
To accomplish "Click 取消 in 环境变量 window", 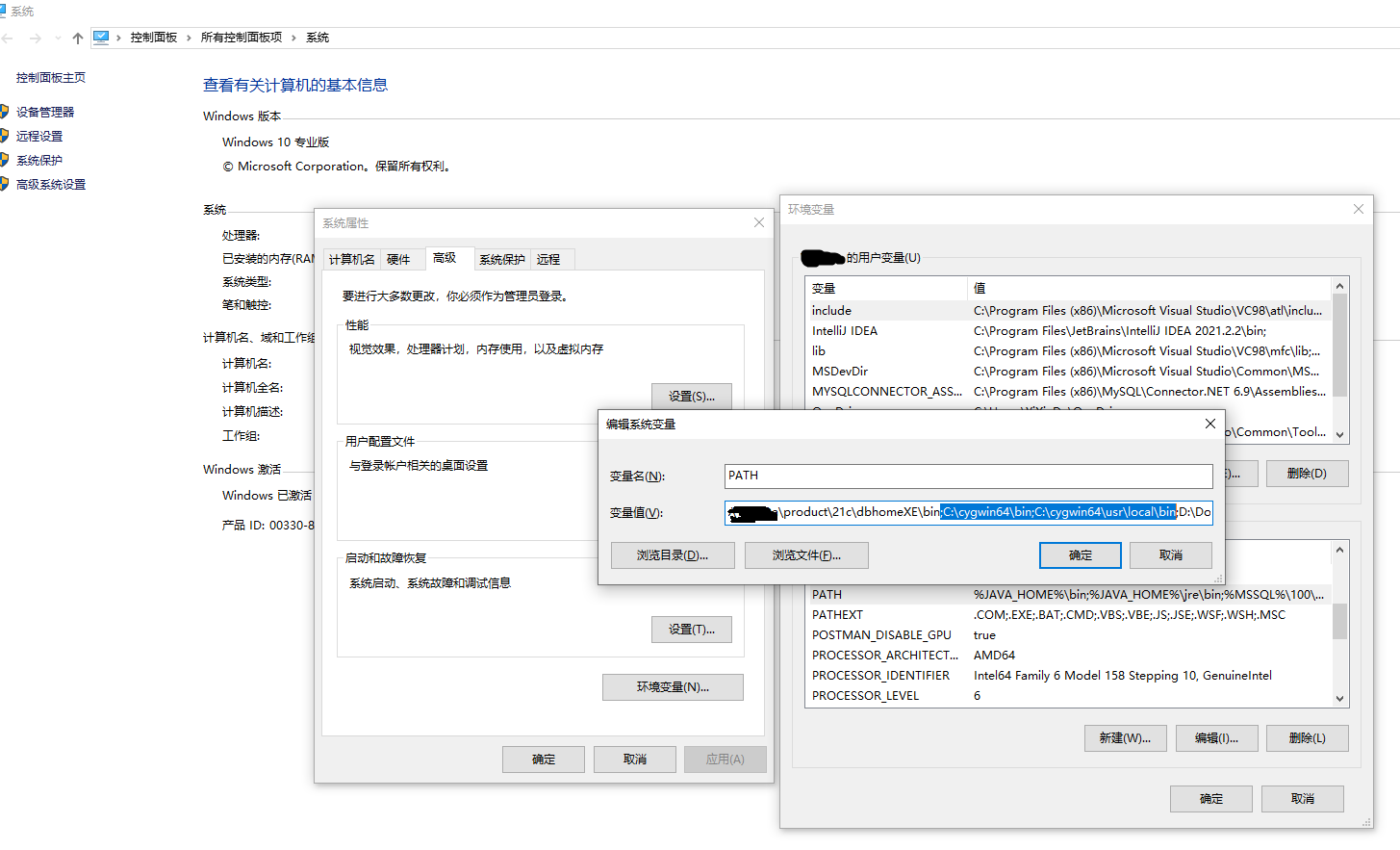I will point(1303,799).
